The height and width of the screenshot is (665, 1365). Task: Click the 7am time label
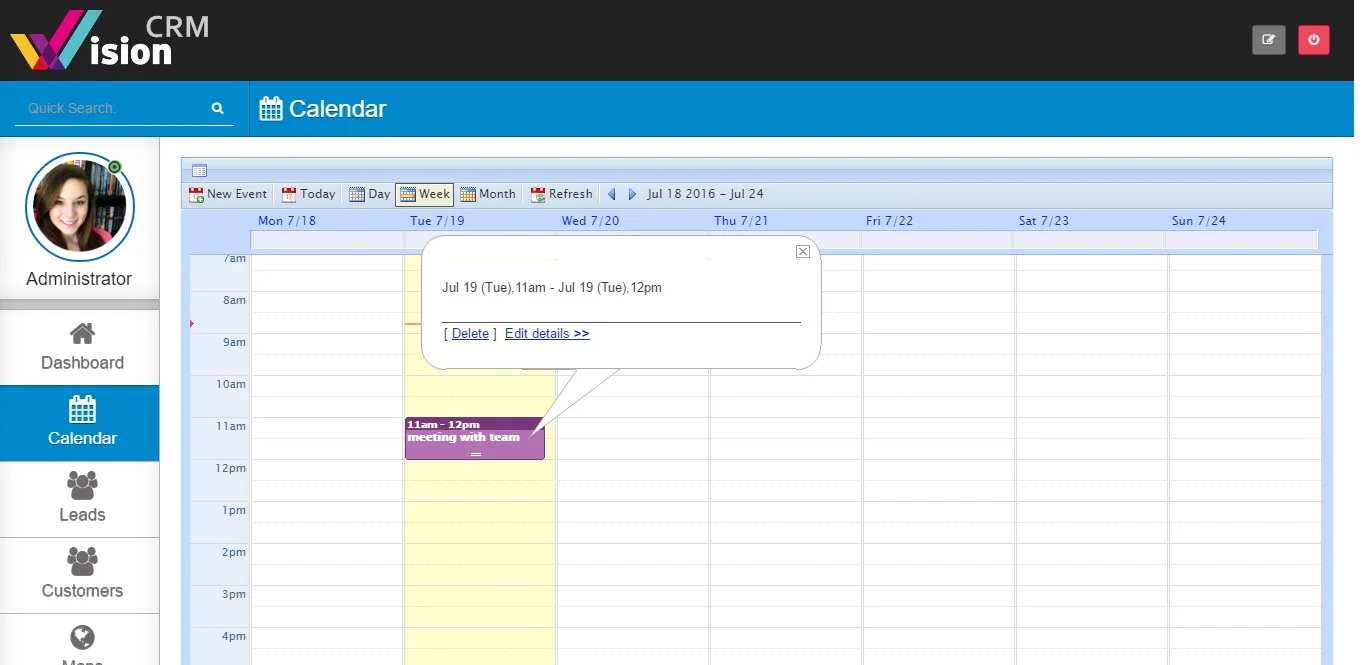pyautogui.click(x=234, y=259)
